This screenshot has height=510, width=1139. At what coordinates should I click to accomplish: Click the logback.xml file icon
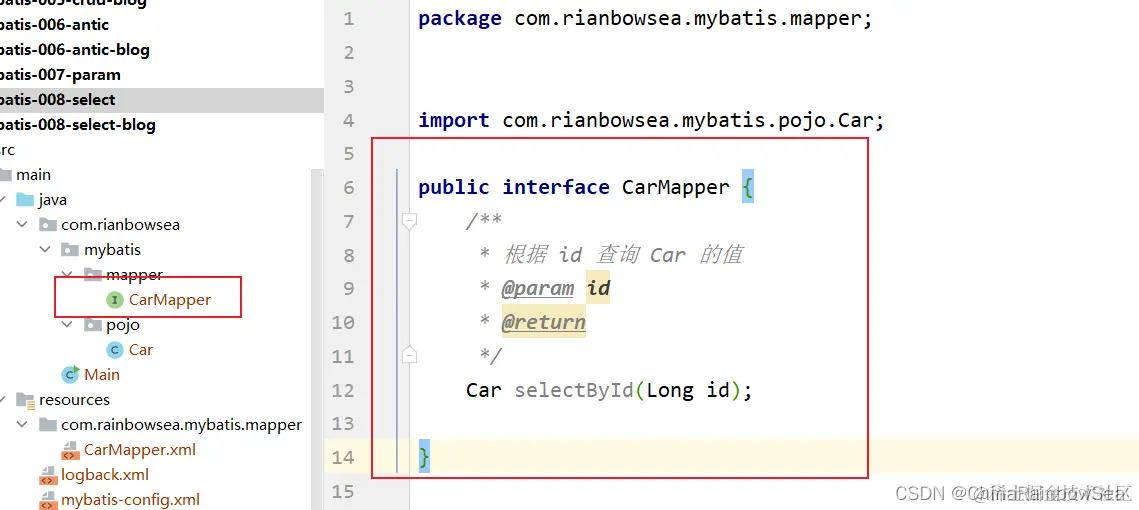click(48, 476)
